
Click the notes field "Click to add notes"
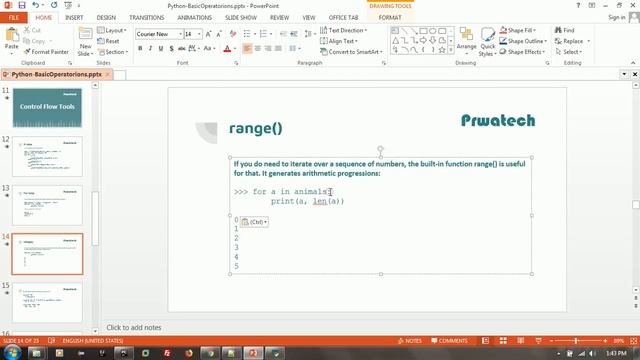pos(134,327)
